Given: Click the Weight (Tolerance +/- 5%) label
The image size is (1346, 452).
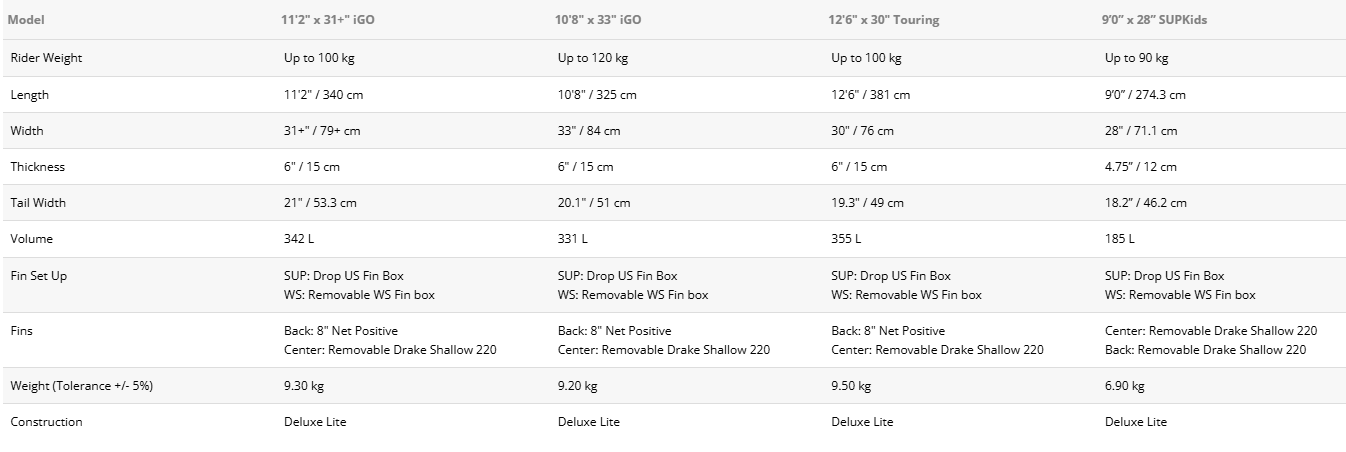Looking at the screenshot, I should pos(81,386).
